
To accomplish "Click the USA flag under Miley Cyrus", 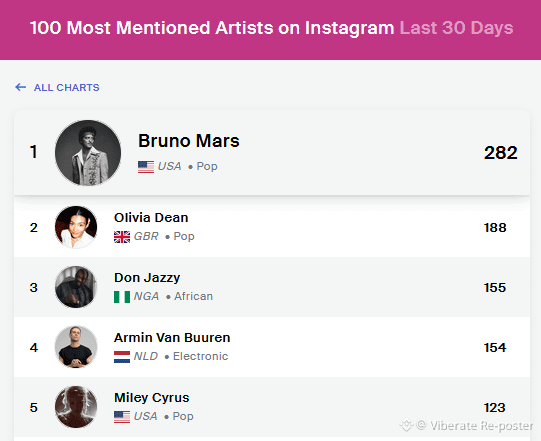I will coord(122,417).
